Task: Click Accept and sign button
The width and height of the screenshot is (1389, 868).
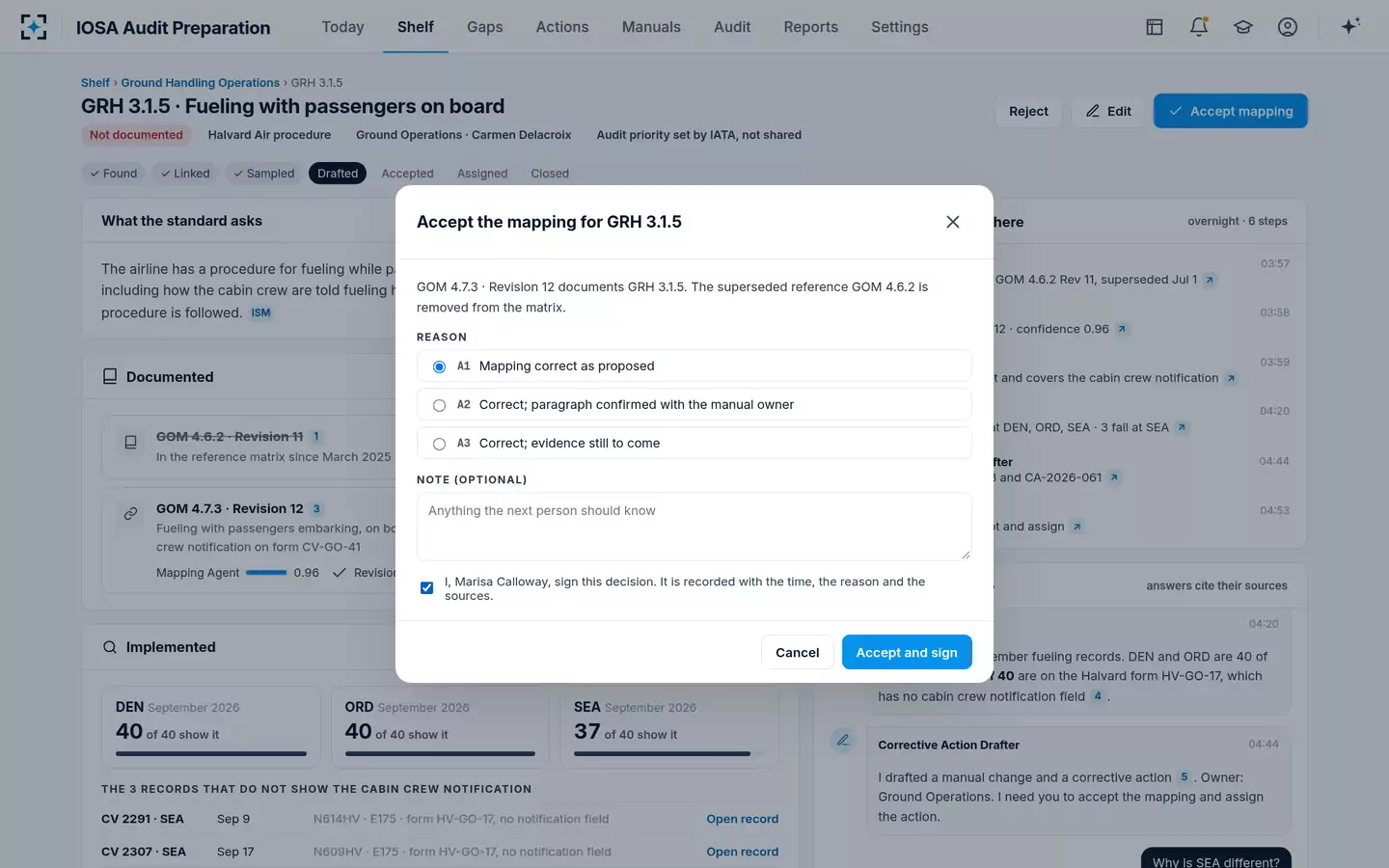Action: click(907, 652)
